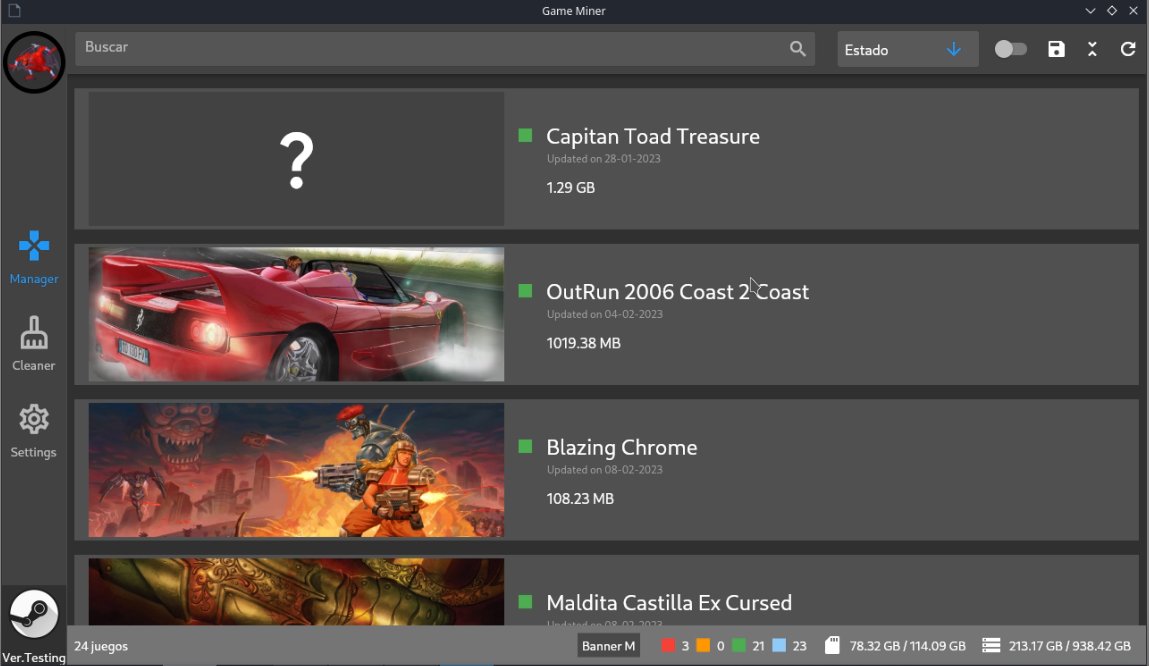Click the Maldita Castilla banner image
This screenshot has width=1149, height=666.
296,591
